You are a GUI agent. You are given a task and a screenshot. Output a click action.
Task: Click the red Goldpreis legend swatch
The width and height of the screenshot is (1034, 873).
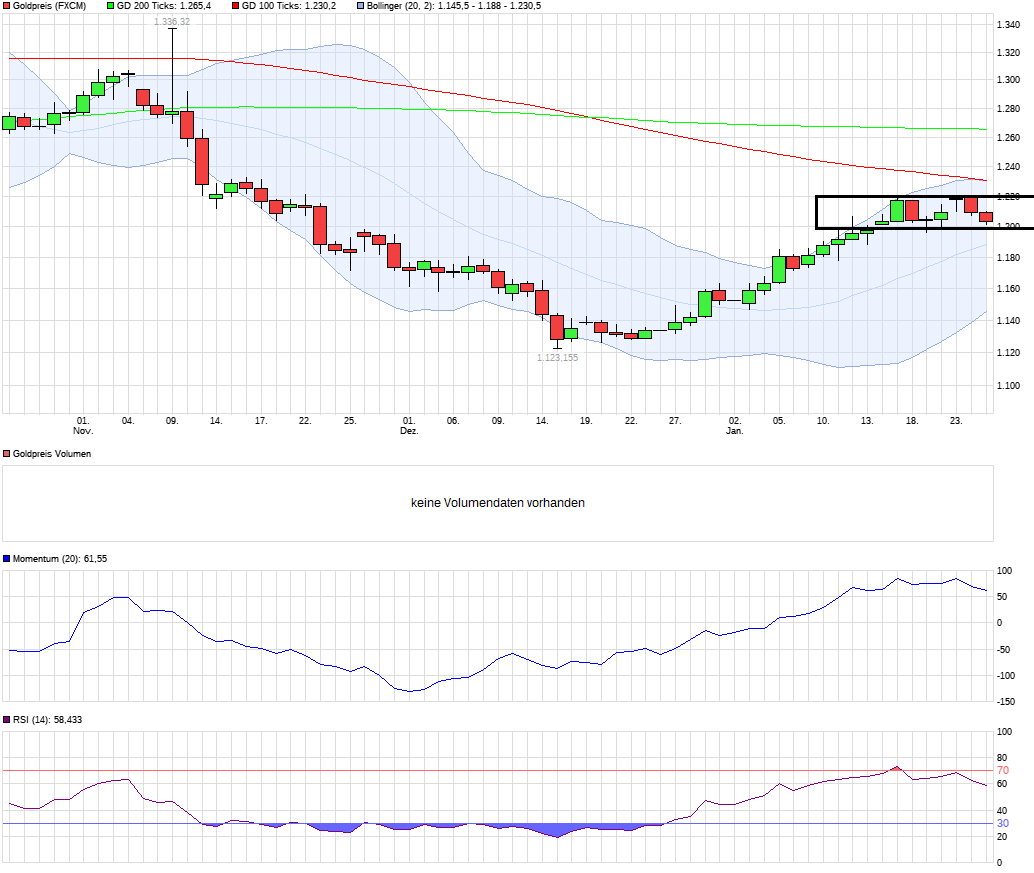click(x=7, y=6)
